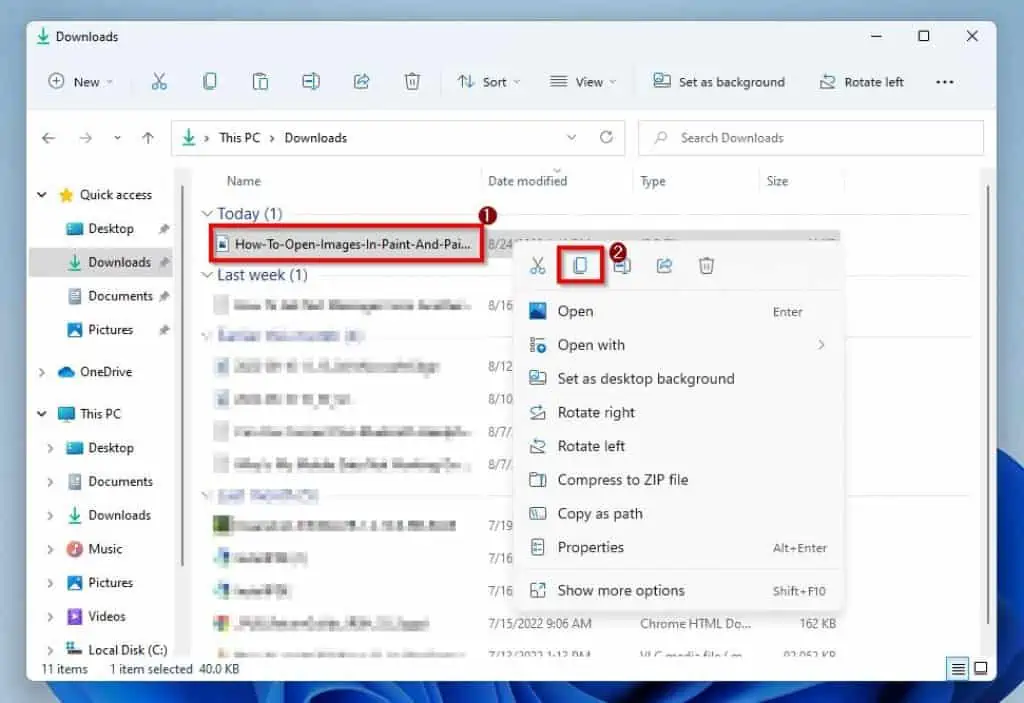1024x703 pixels.
Task: Click the Paste icon in the toolbar
Action: pyautogui.click(x=260, y=81)
